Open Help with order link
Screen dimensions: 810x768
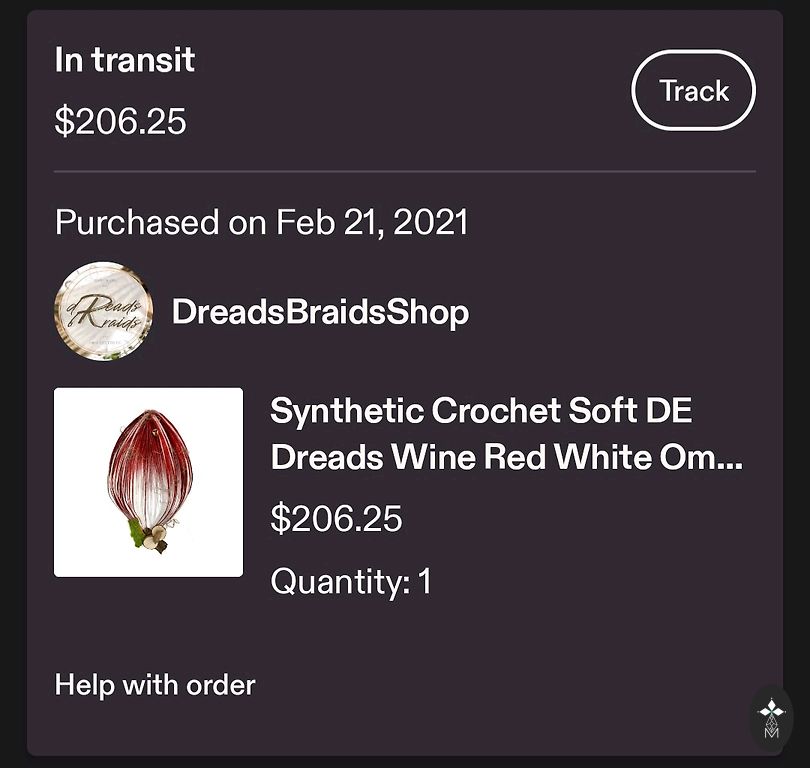click(155, 685)
